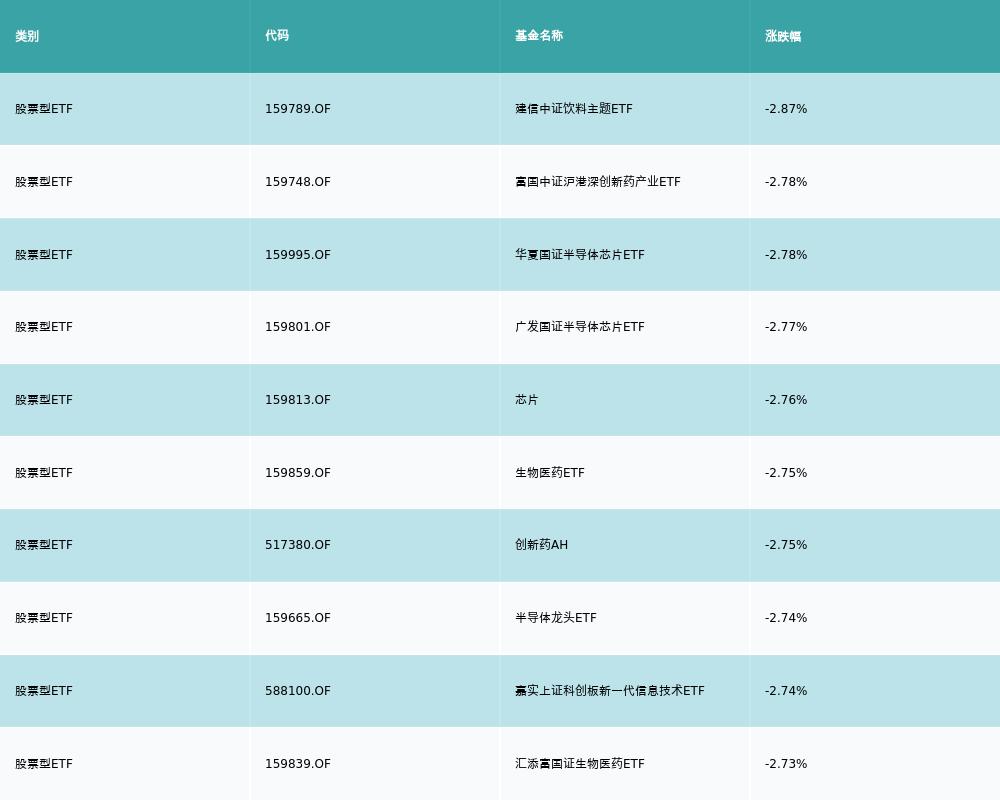Click 股票型ETF category in 159839.OF row
The image size is (1000, 800).
coord(44,764)
